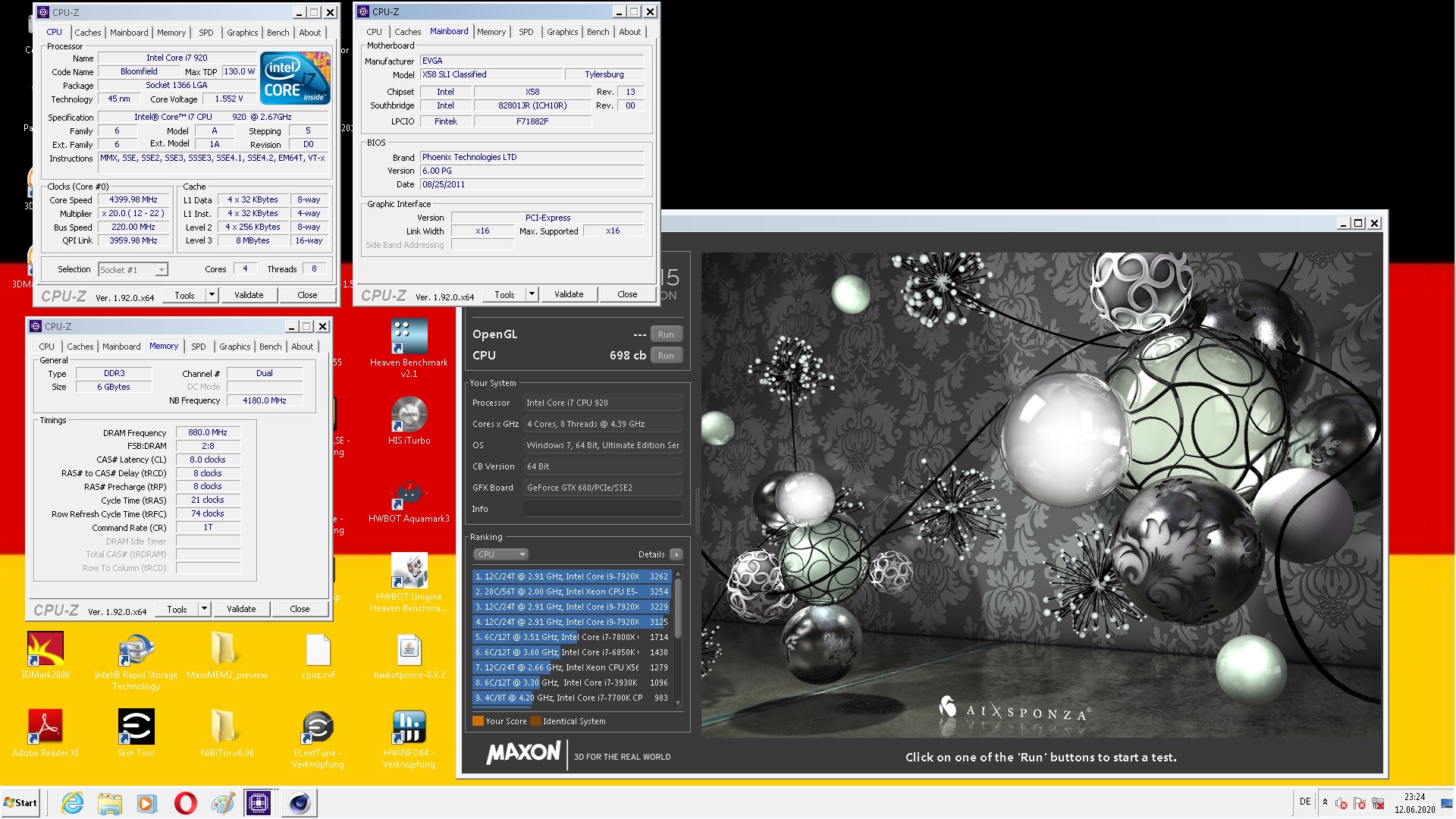The width and height of the screenshot is (1456, 819).
Task: Click Tools button in CPU-Z Memory window
Action: pos(177,609)
